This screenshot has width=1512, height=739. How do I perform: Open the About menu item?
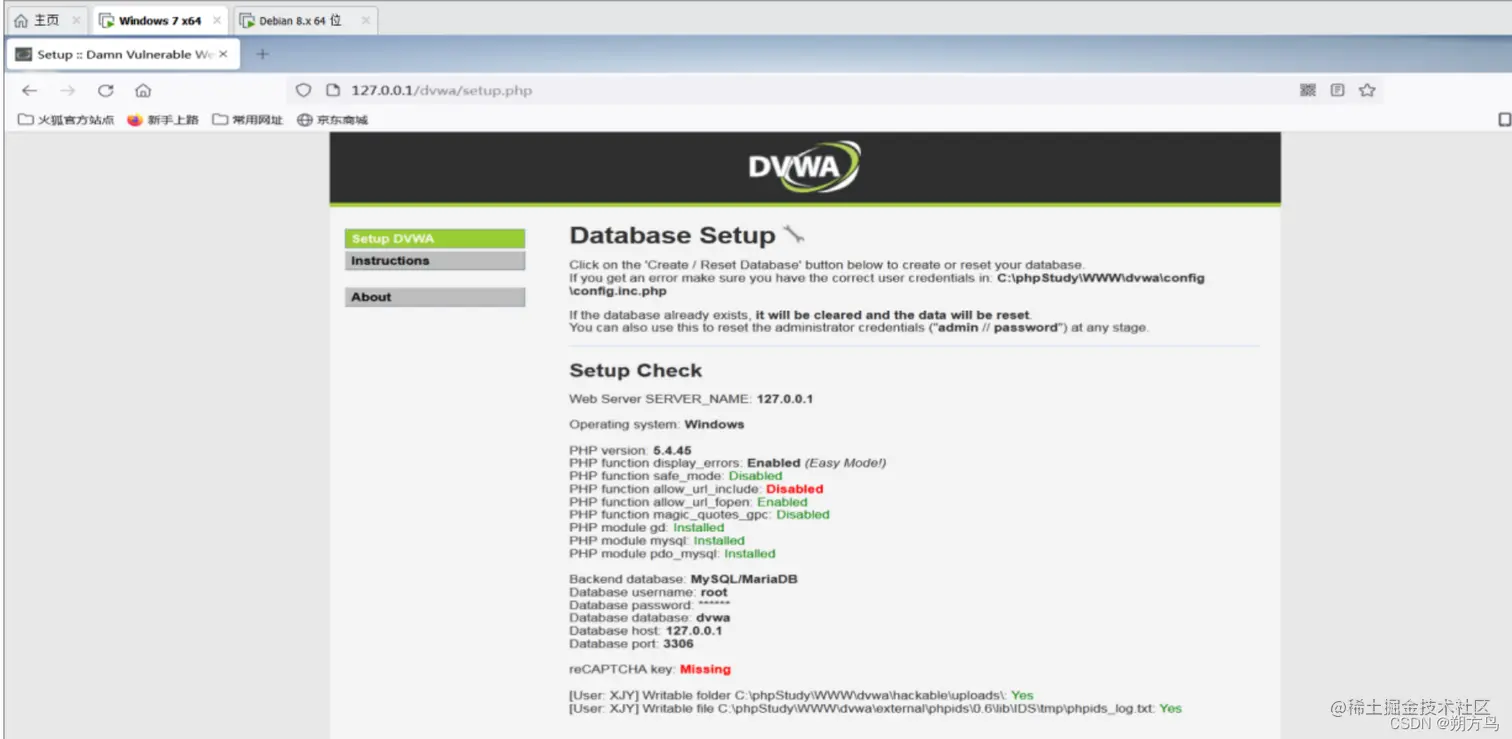coord(435,297)
